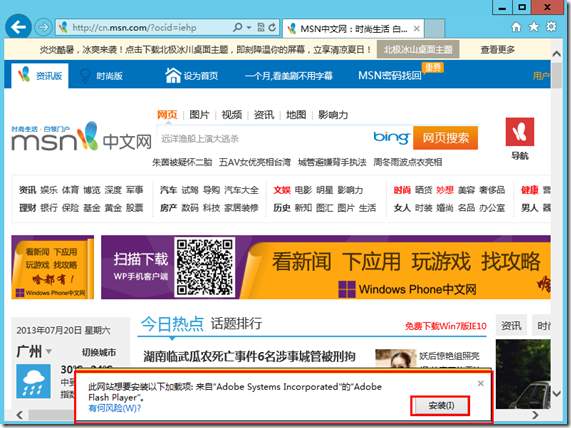
Task: Click the rainy weather icon
Action: point(33,381)
